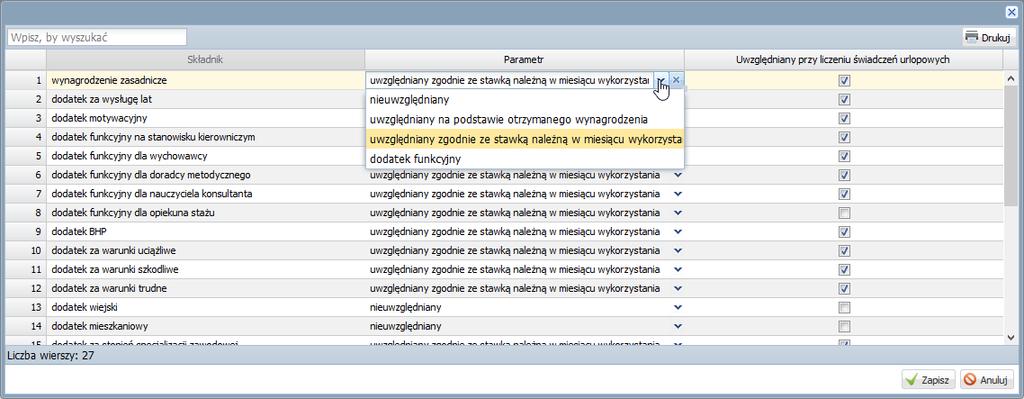Open parameter dropdown for warunki trudne row
1024x399 pixels.
coord(677,288)
